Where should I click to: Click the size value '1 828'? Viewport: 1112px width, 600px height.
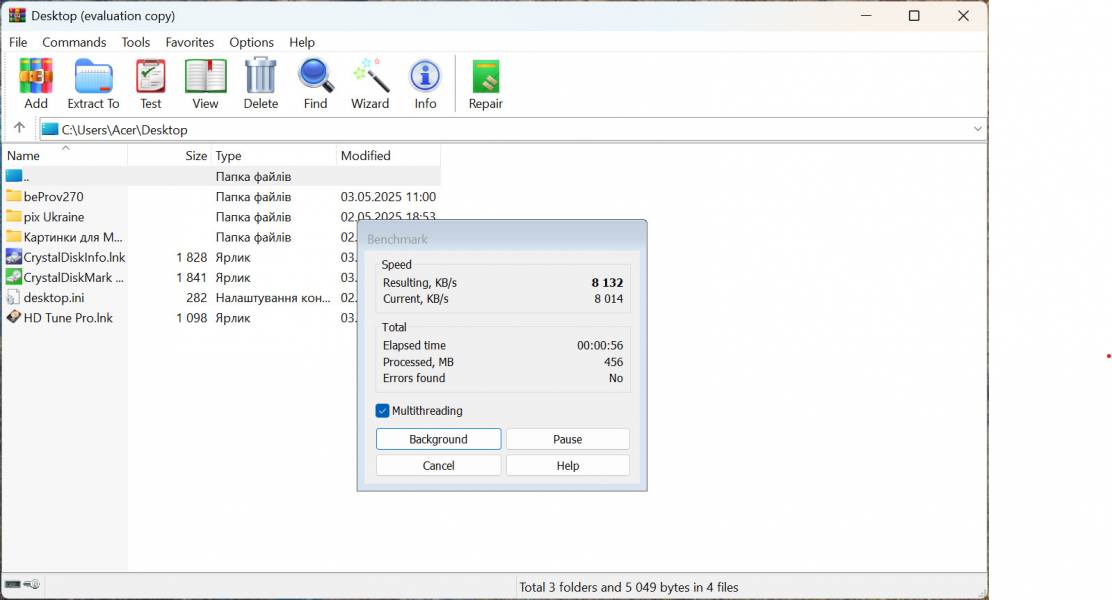(191, 257)
